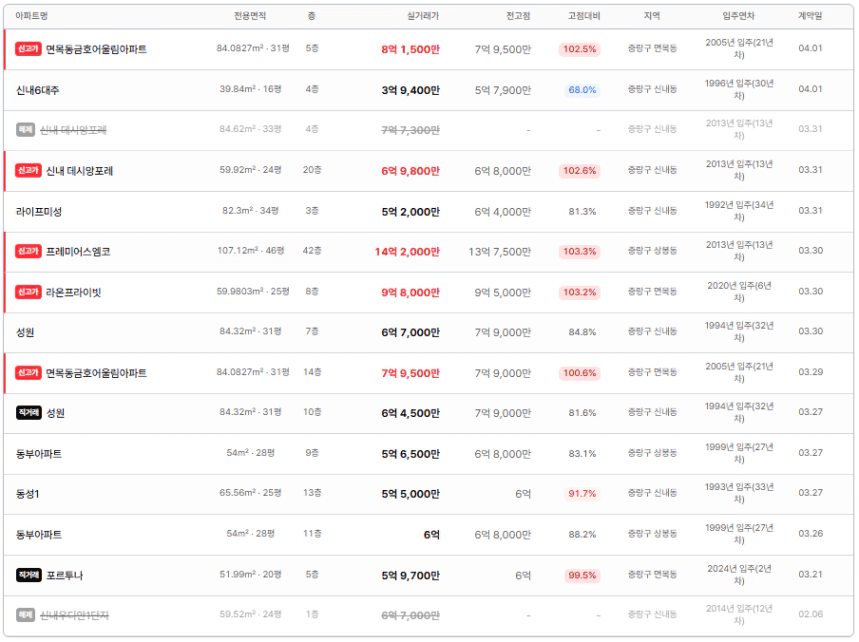The height and width of the screenshot is (642, 859).
Task: Open the 신내6대주 apartment listing
Action: (38, 90)
